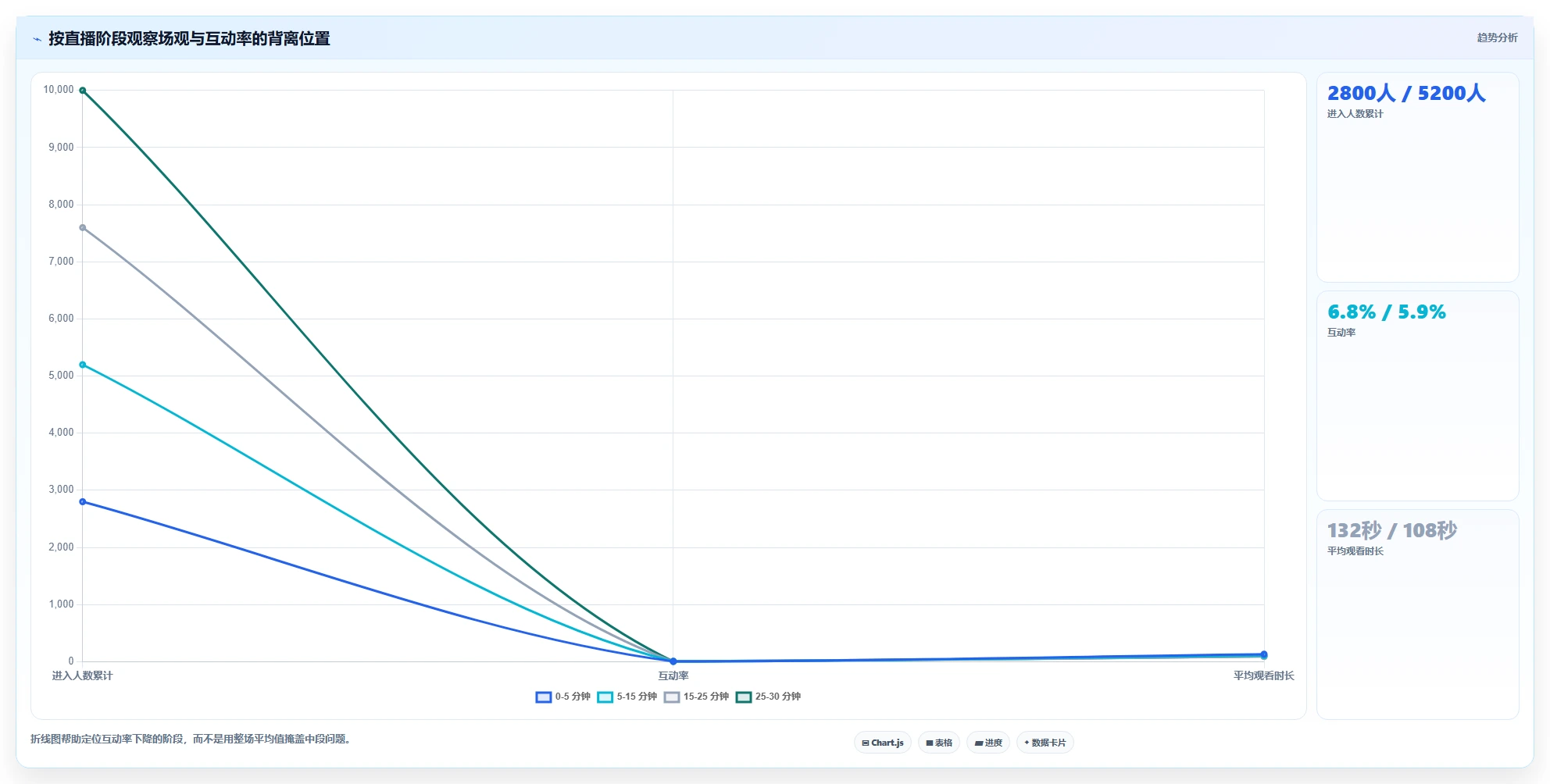Click the 132秒 / 108秒 stat card value
Screen dimensions: 1550x784
[1392, 530]
